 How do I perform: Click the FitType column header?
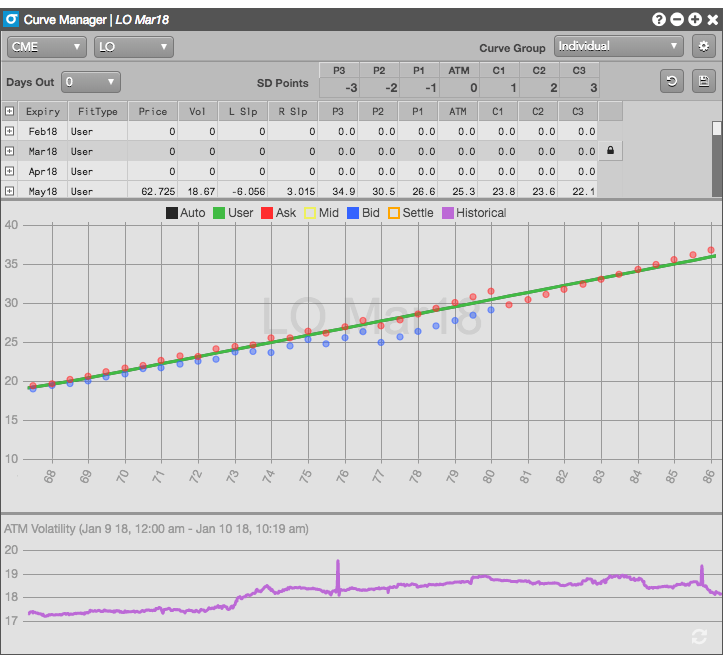click(98, 112)
